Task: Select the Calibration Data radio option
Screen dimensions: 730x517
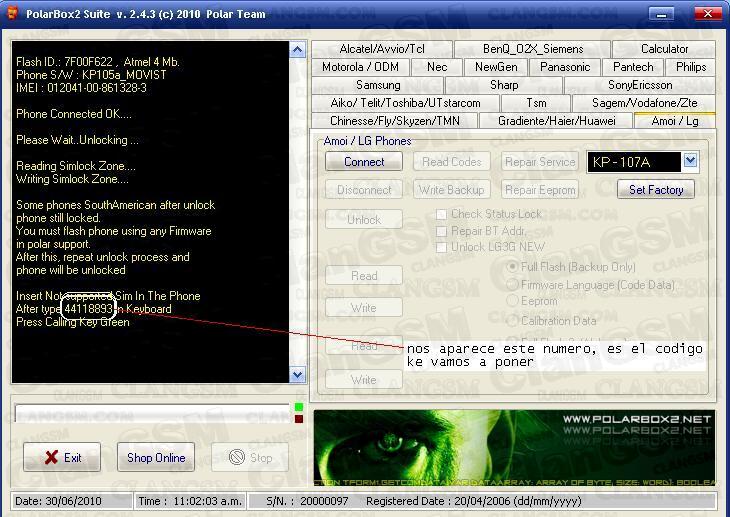Action: pyautogui.click(x=513, y=320)
